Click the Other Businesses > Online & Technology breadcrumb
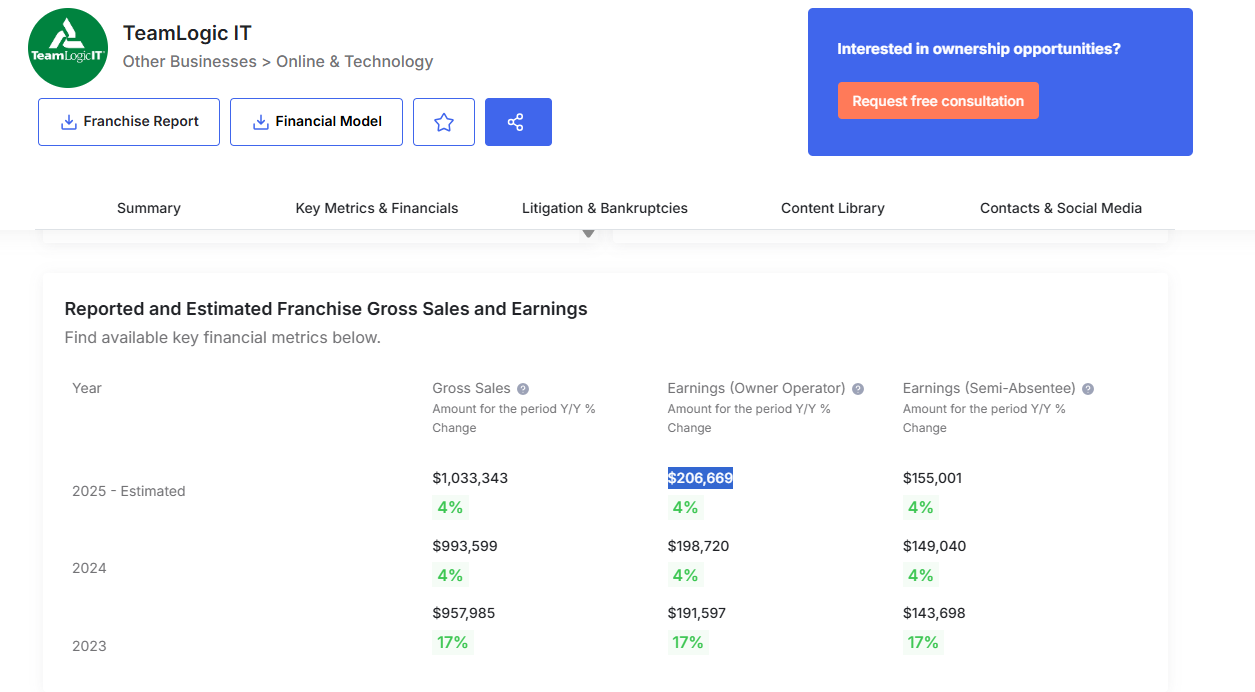 (x=278, y=61)
